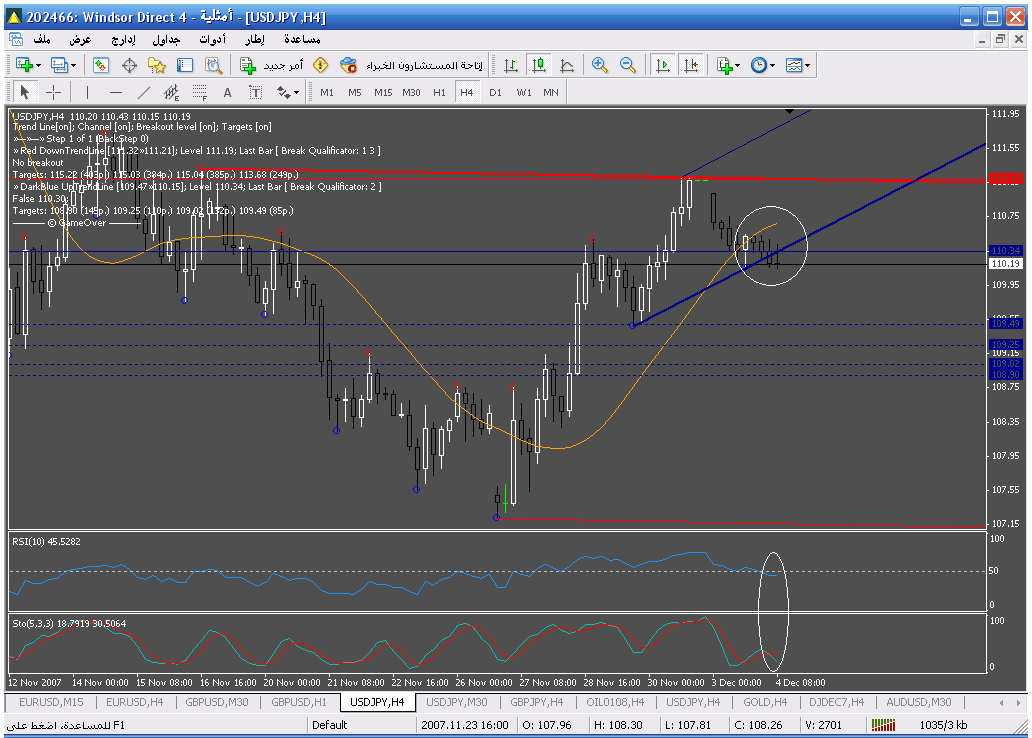
Task: Select the M15 timeframe button
Action: click(383, 92)
